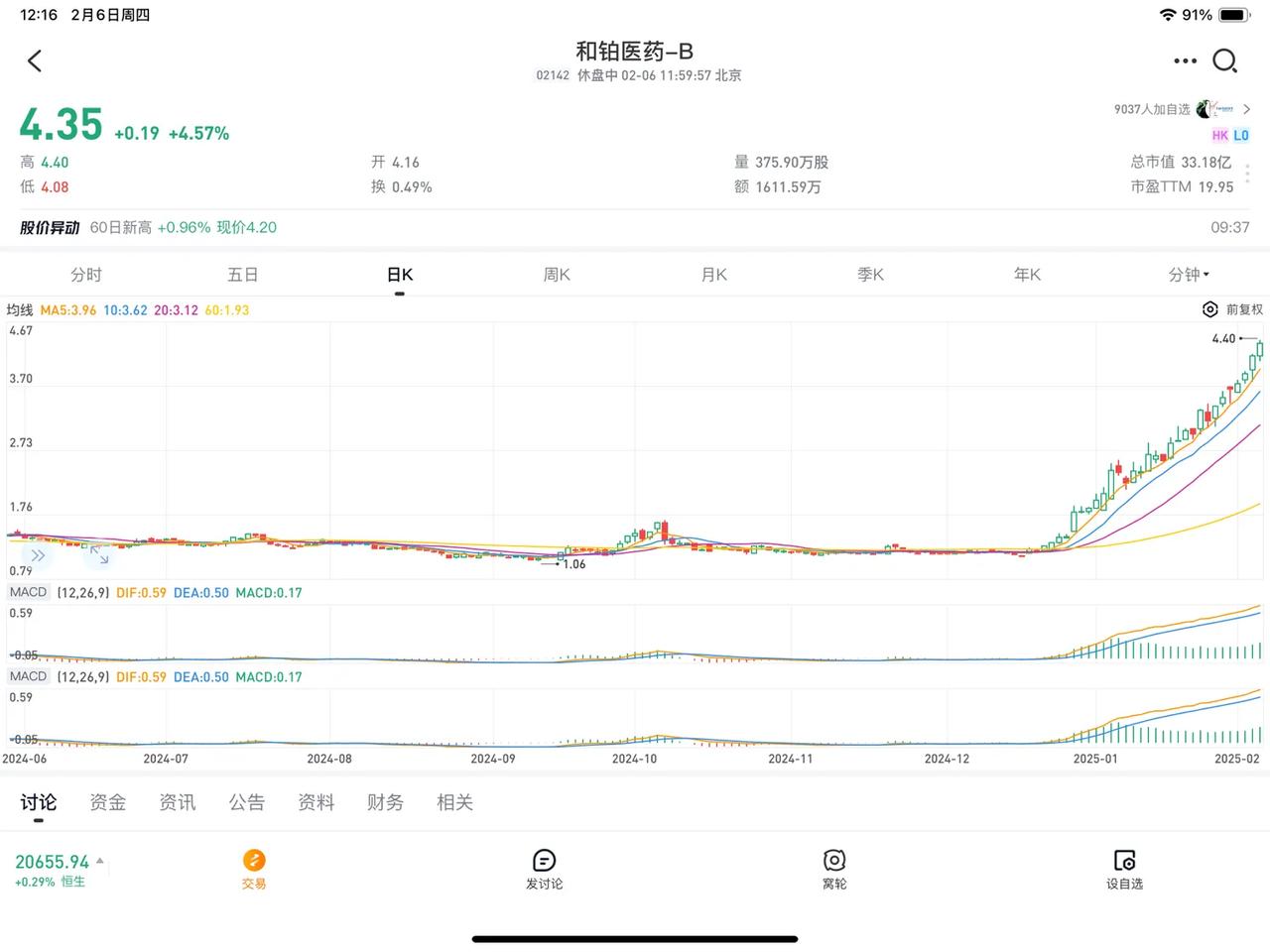Tap the 60:1.93 yellow MA legend

point(227,309)
